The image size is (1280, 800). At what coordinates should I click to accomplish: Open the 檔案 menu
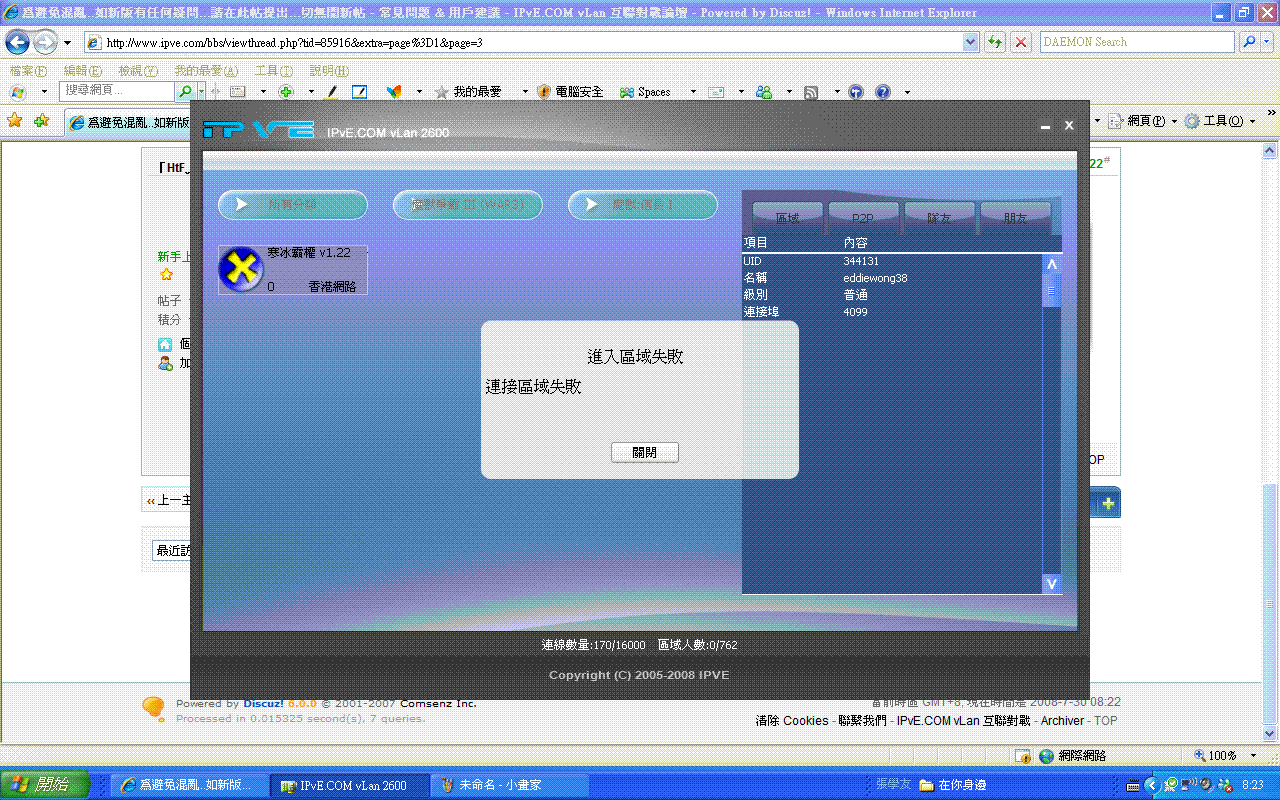click(28, 71)
